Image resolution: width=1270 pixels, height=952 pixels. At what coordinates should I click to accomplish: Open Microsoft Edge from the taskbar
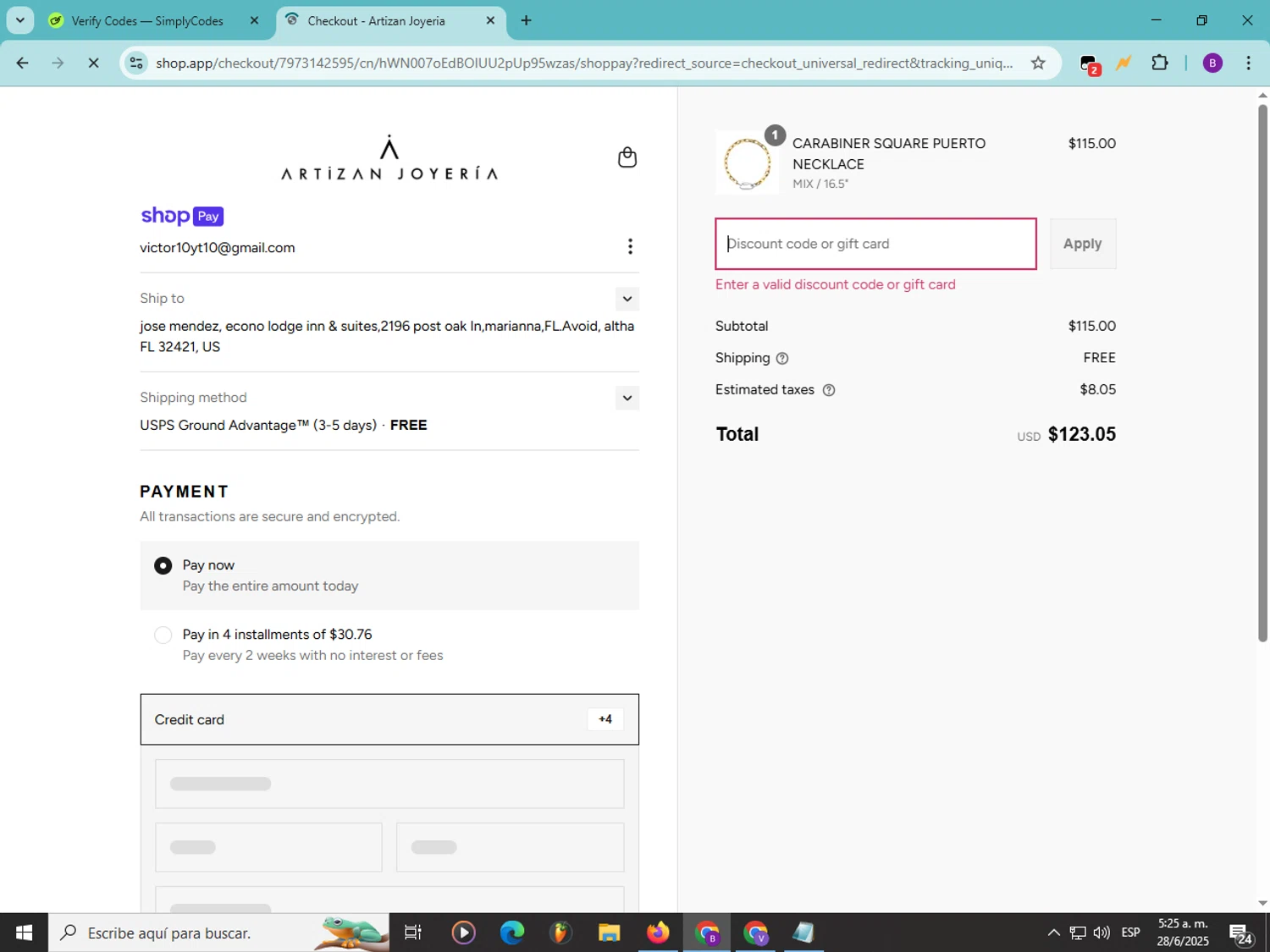click(511, 933)
